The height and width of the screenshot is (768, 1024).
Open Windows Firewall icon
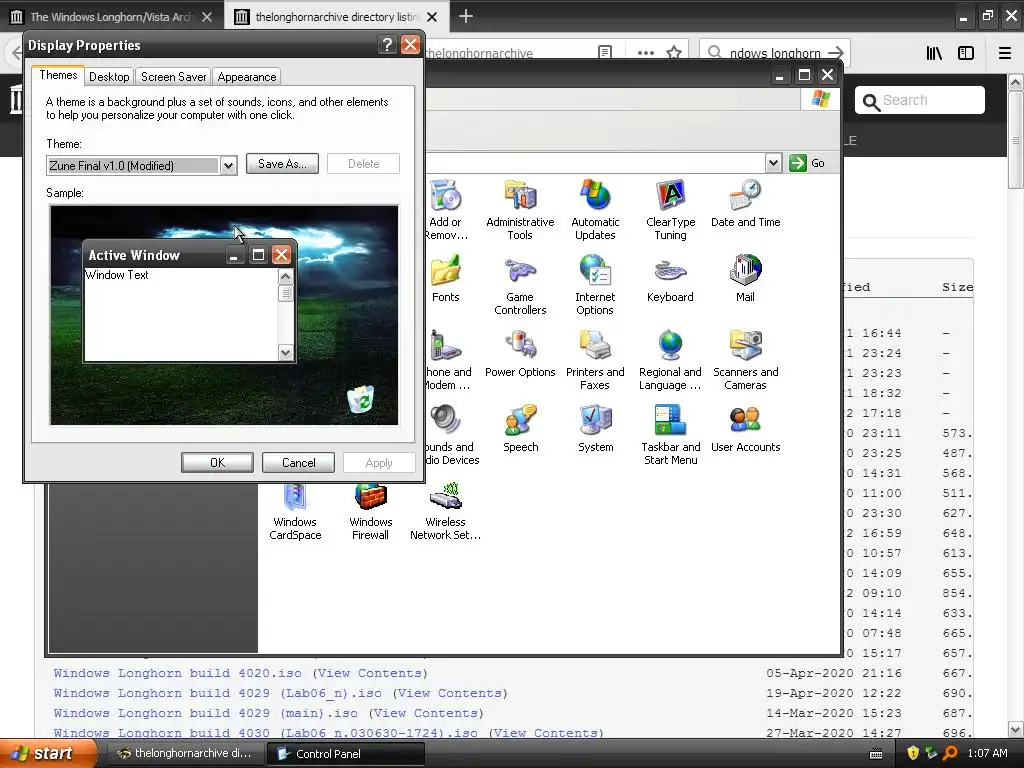(370, 512)
